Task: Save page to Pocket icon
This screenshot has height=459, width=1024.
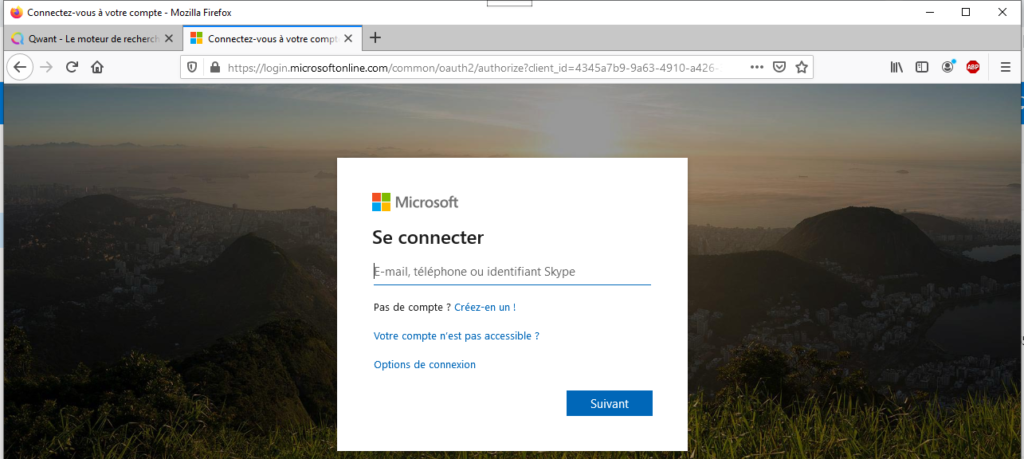Action: [779, 67]
